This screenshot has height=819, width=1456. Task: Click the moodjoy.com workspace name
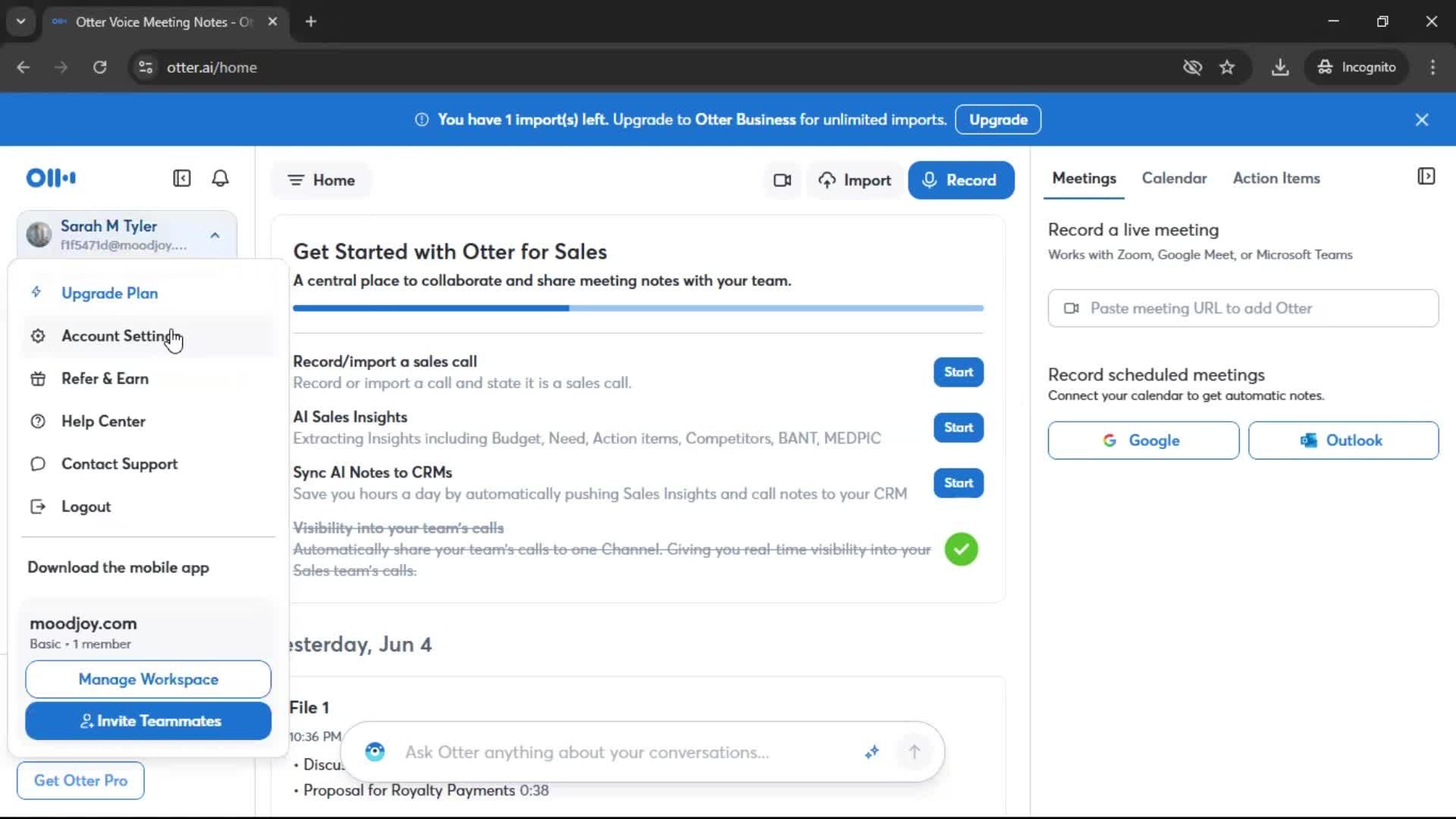(x=83, y=623)
